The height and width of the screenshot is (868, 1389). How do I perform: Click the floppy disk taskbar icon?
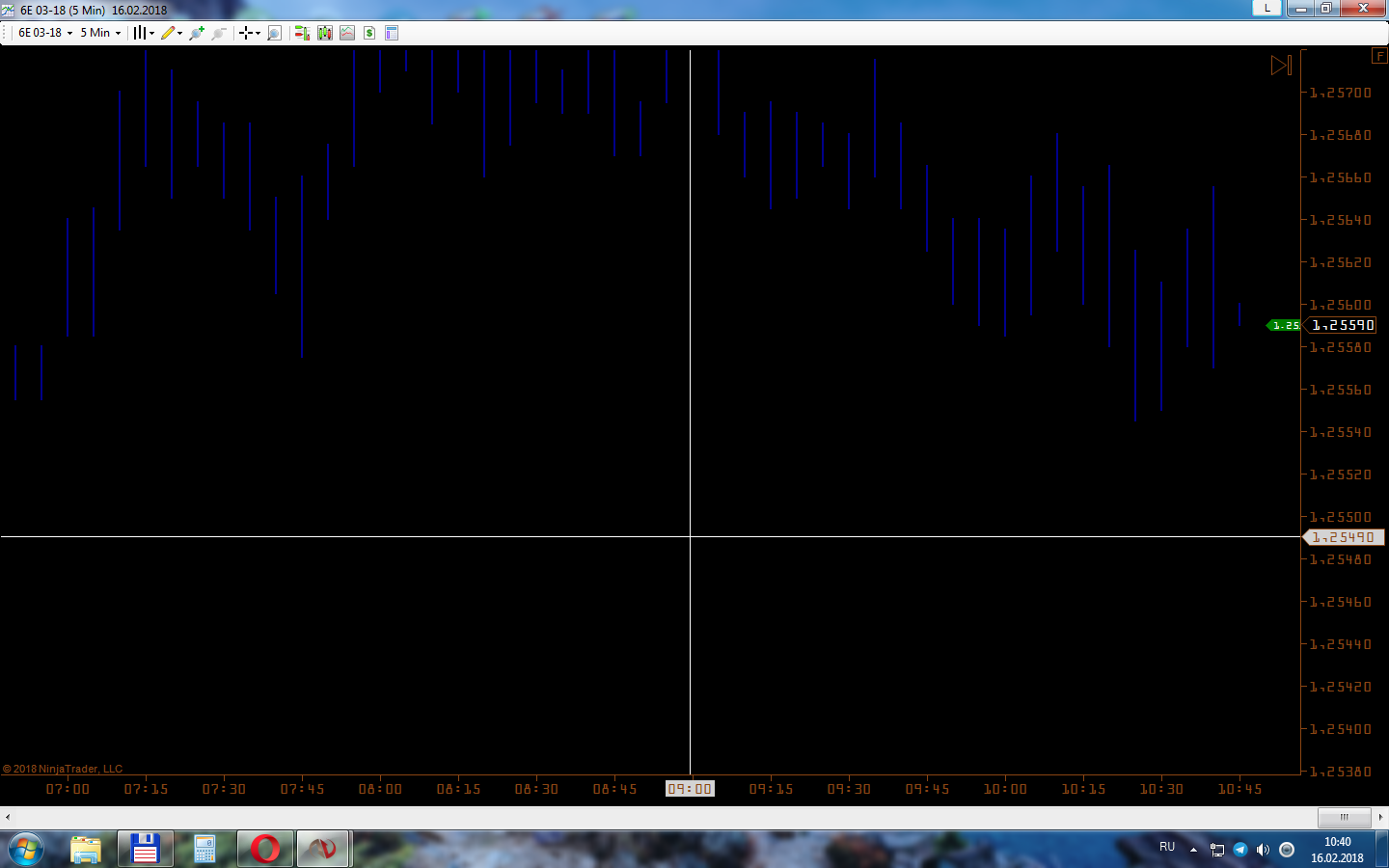[145, 850]
